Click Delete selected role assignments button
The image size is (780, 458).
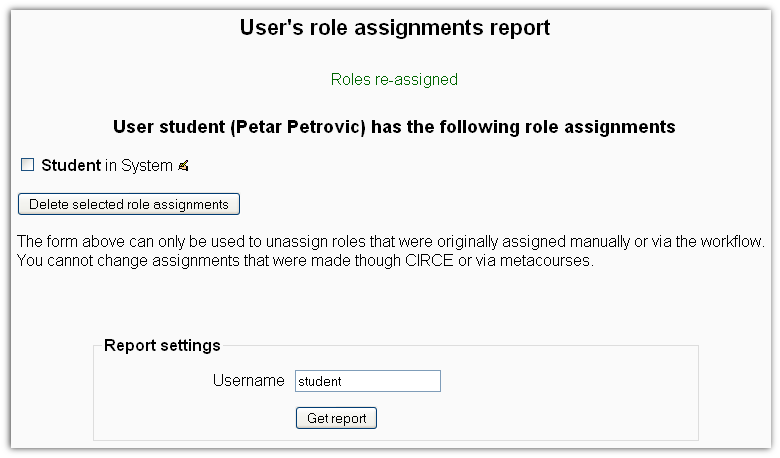click(129, 204)
